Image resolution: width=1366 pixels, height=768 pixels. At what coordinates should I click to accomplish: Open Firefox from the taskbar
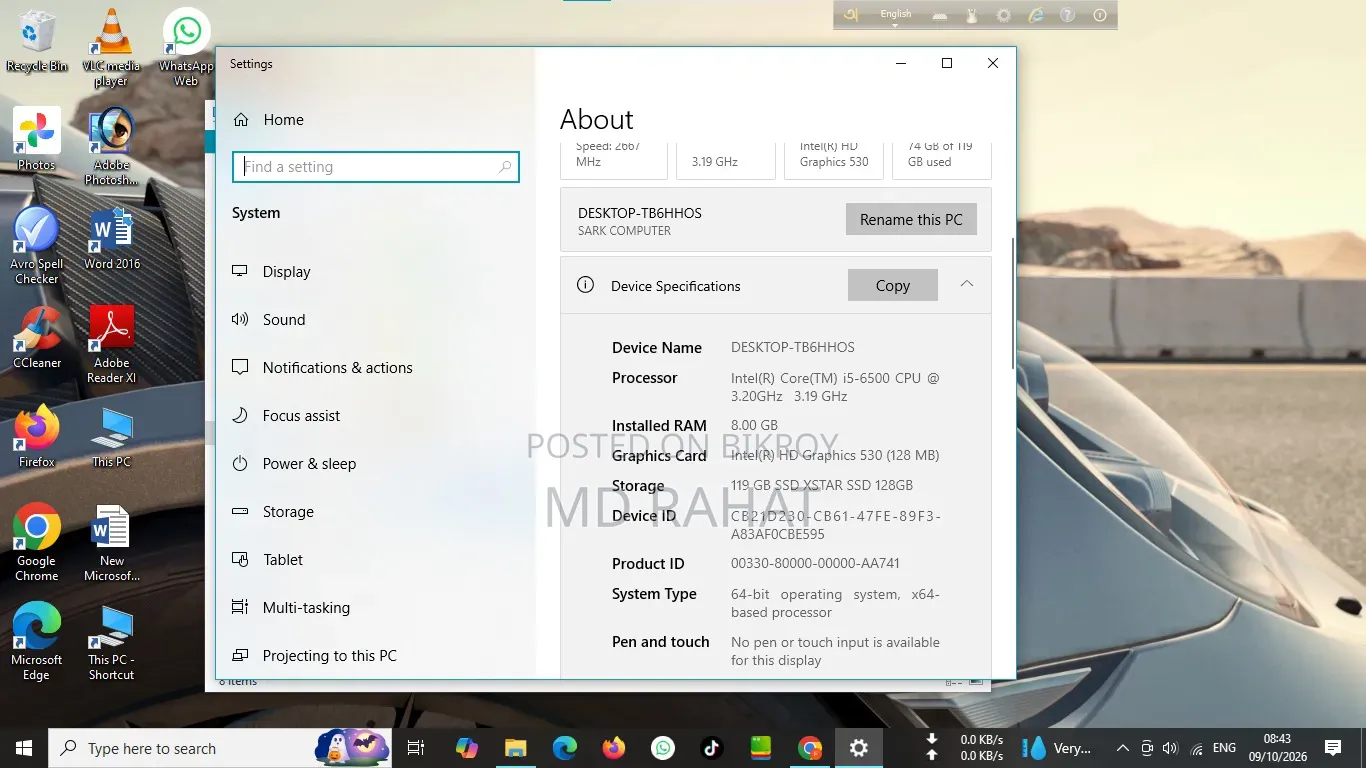[614, 748]
